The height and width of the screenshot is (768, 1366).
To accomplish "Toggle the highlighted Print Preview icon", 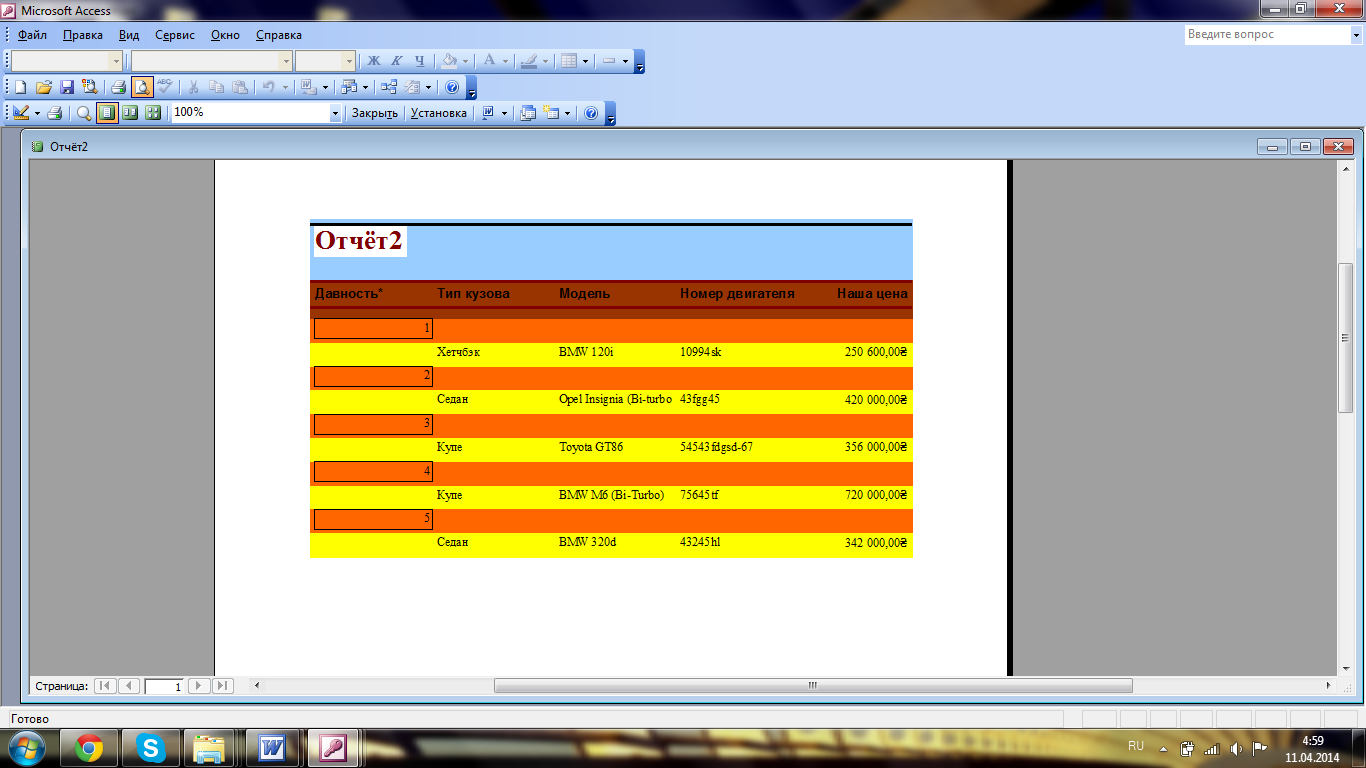I will [141, 87].
